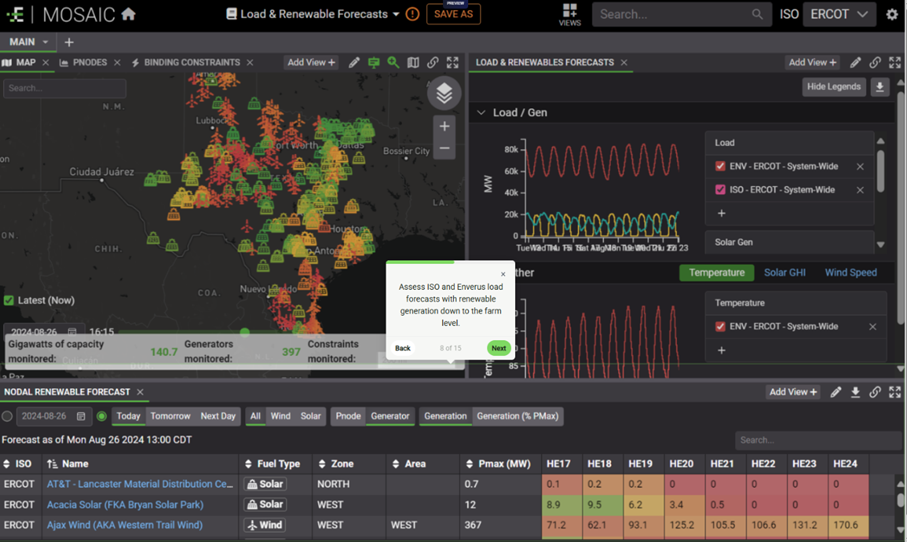This screenshot has width=907, height=542.
Task: Collapse the Load / Gen section
Action: (x=482, y=113)
